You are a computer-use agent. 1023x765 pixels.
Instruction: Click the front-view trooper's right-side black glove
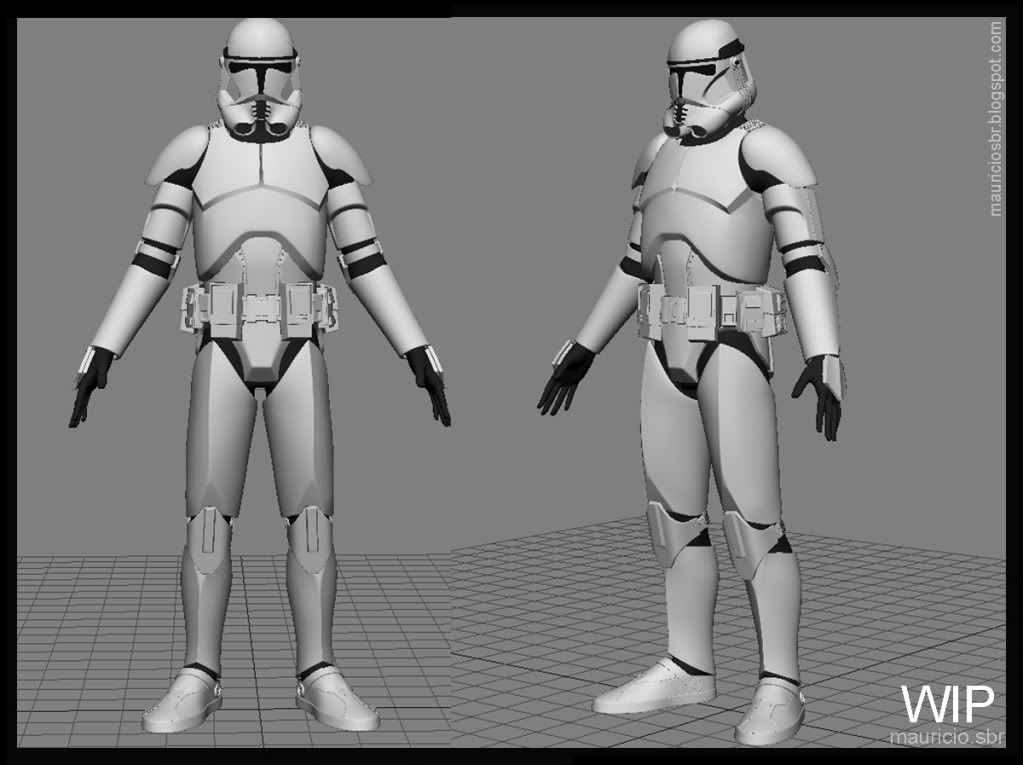[x=430, y=385]
